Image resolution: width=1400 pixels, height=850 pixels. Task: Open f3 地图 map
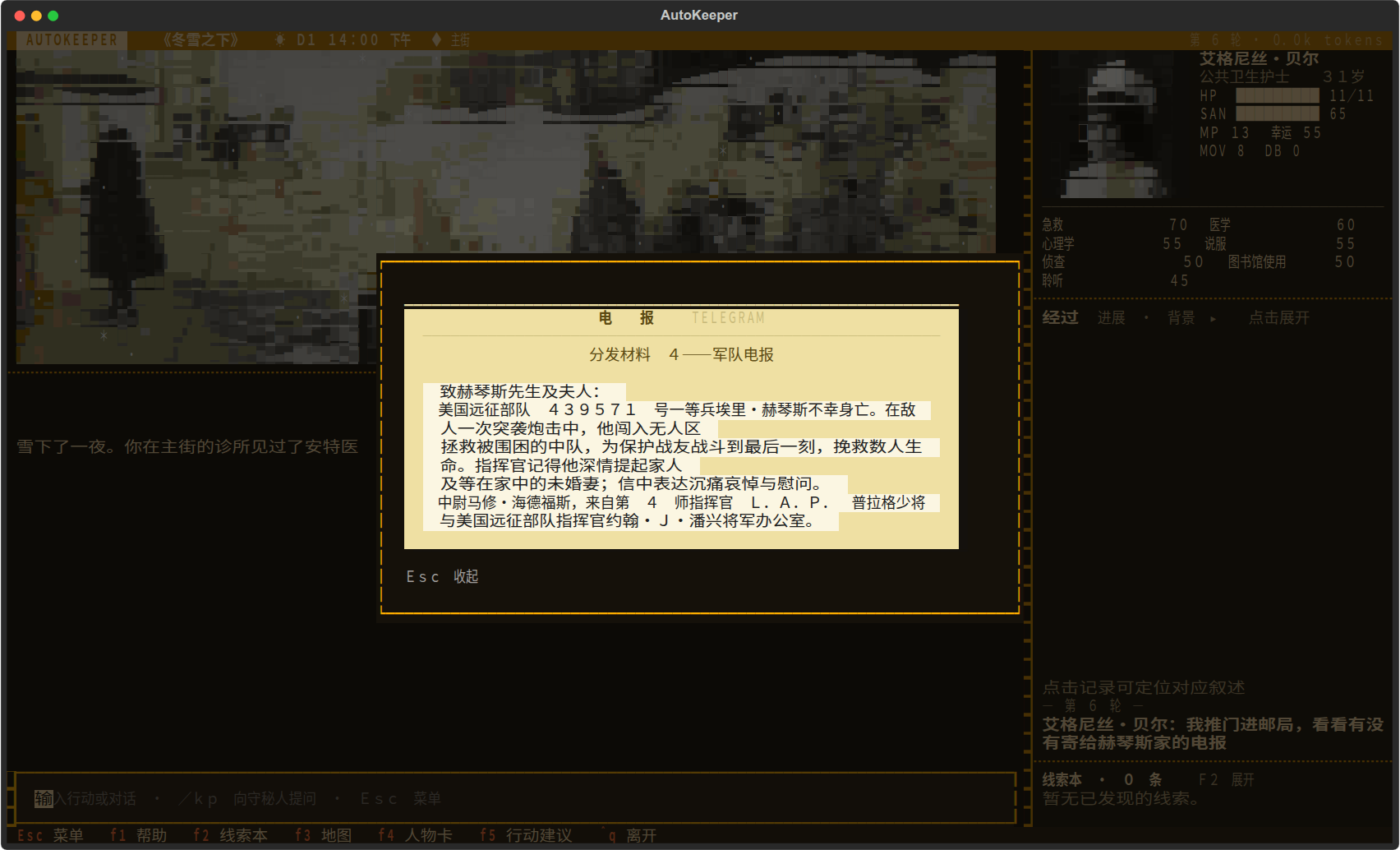323,835
